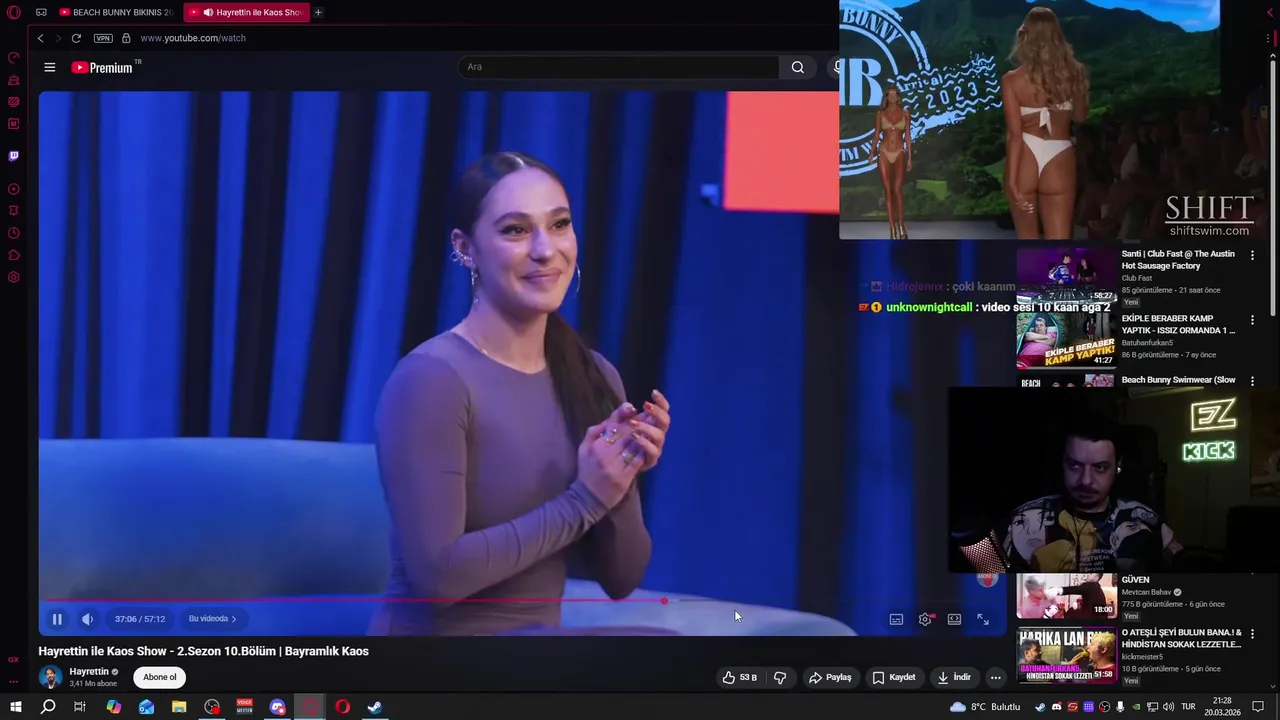Switch input language TUR indicator

pyautogui.click(x=1188, y=707)
